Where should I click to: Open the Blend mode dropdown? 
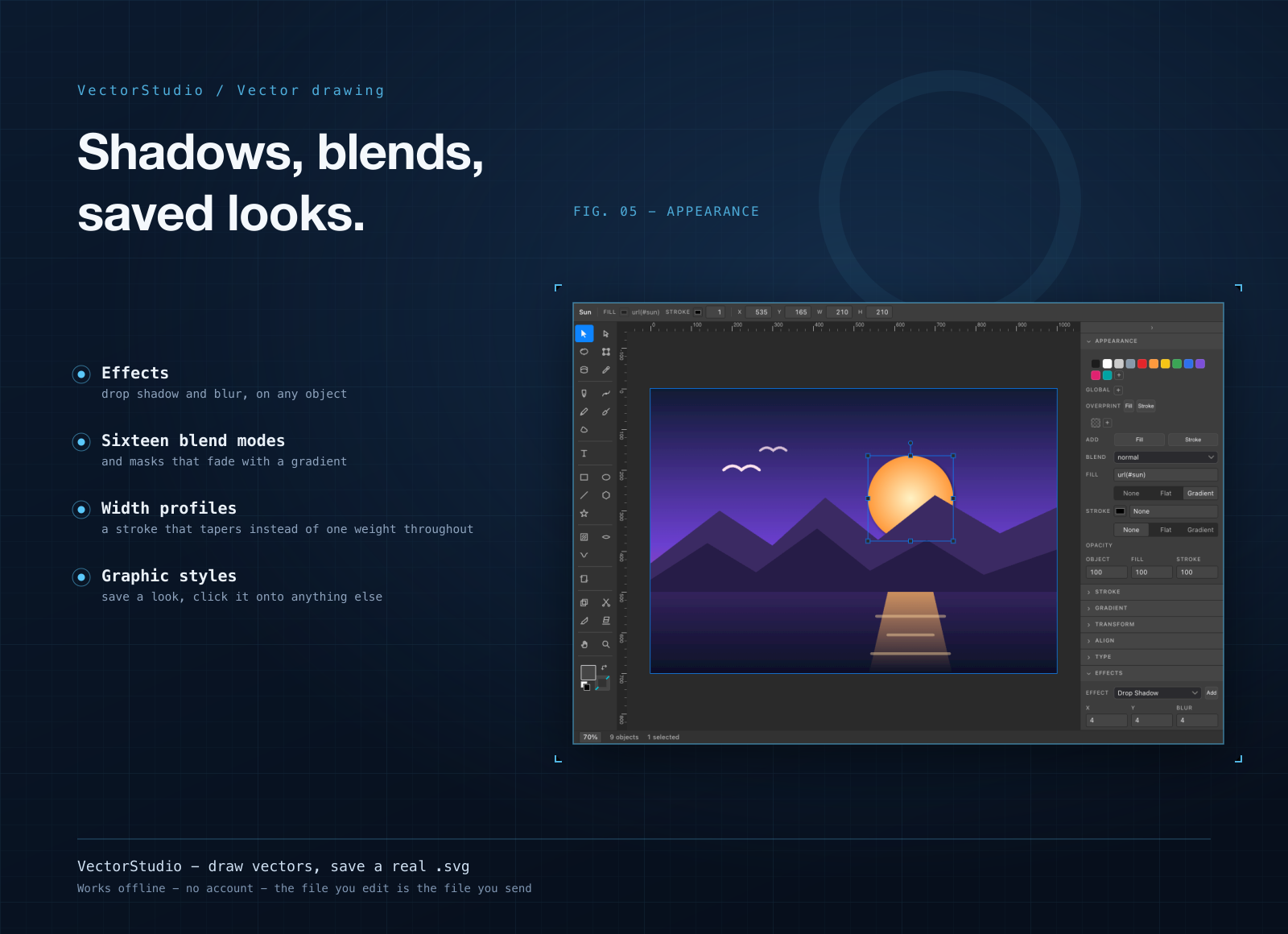[1166, 457]
